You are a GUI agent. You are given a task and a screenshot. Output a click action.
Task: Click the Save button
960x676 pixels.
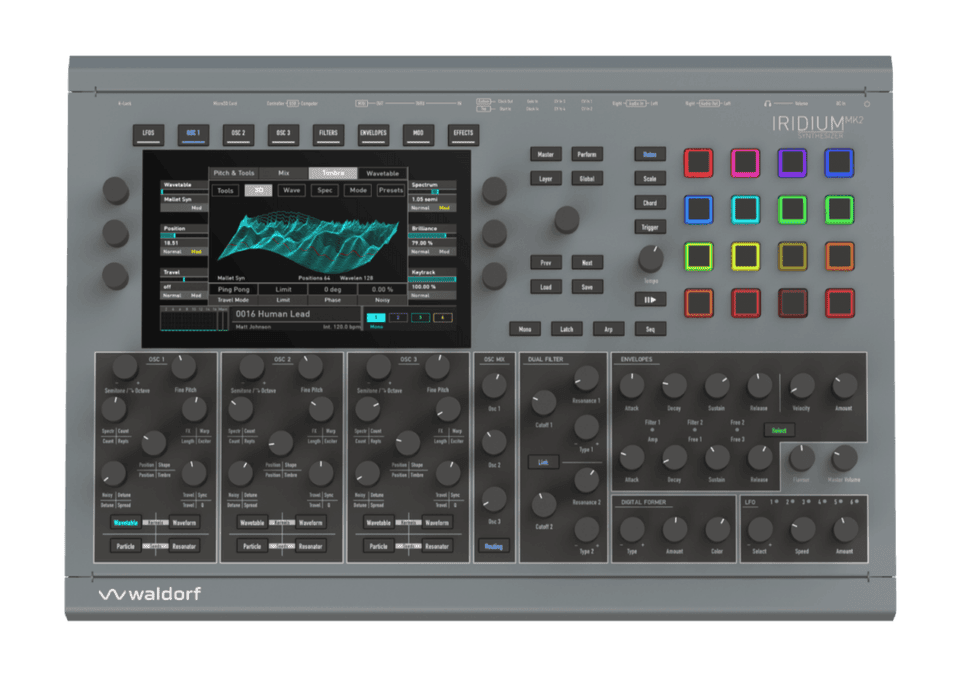(x=587, y=287)
